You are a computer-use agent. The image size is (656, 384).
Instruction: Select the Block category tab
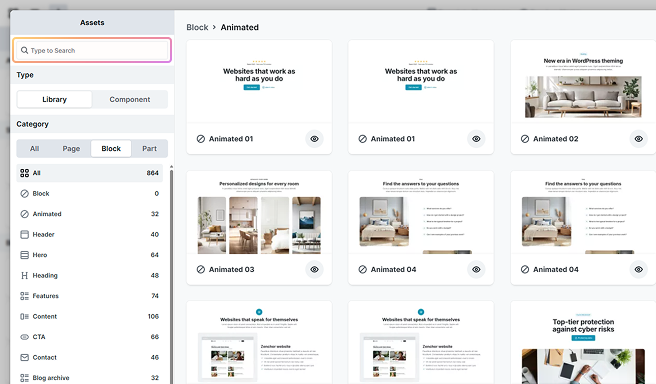[111, 148]
